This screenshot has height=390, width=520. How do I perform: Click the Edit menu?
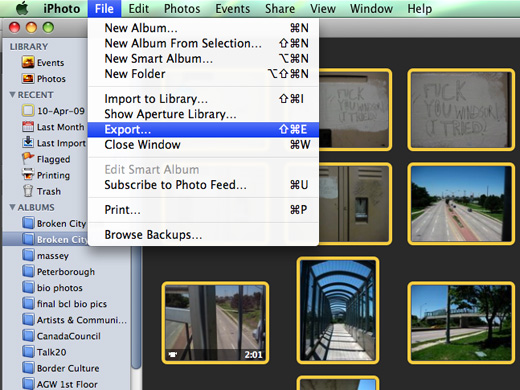[x=139, y=9]
